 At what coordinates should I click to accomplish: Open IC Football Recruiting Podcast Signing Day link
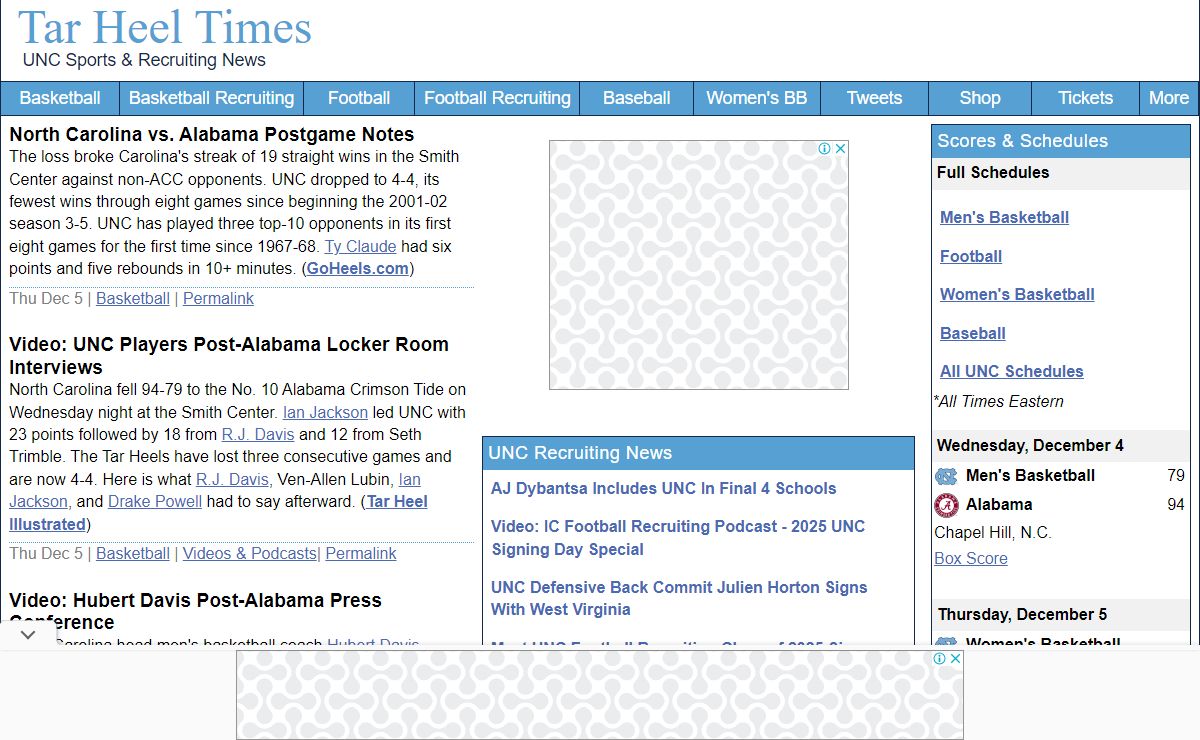coord(678,538)
